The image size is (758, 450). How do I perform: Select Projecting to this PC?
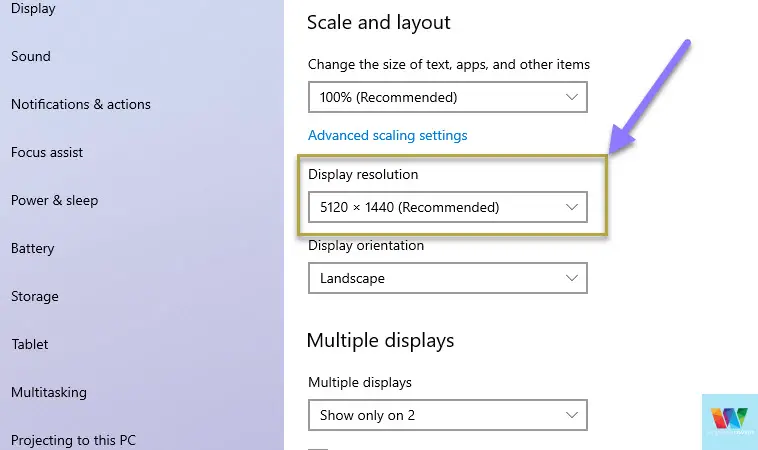click(x=73, y=440)
